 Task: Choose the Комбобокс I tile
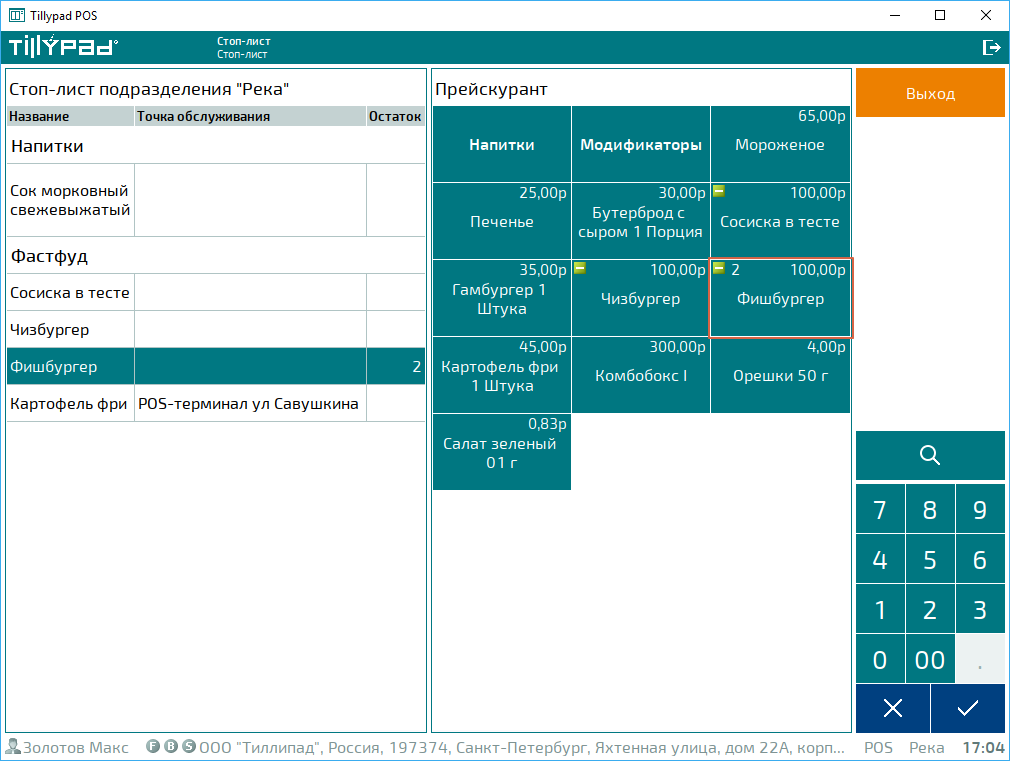pos(640,375)
